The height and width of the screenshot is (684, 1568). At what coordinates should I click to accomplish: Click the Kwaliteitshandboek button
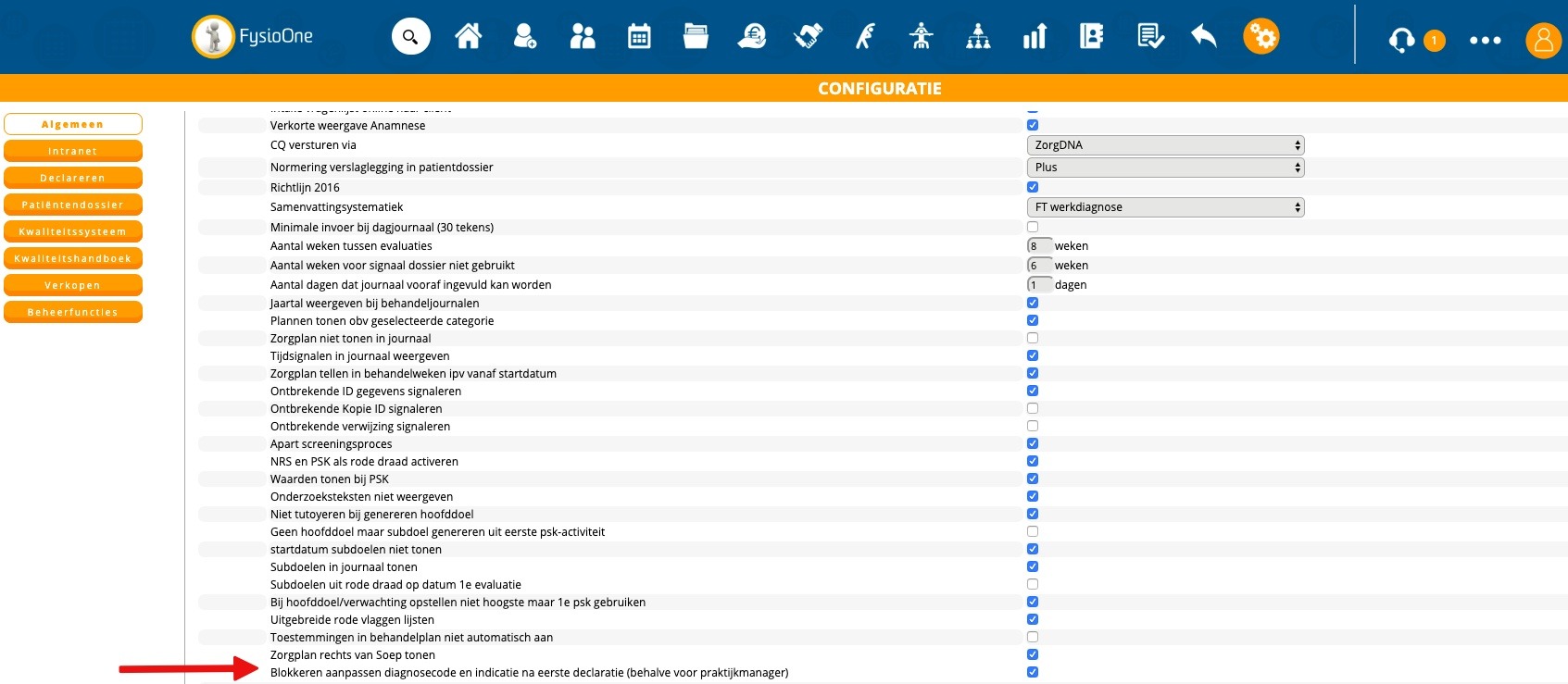[x=73, y=258]
